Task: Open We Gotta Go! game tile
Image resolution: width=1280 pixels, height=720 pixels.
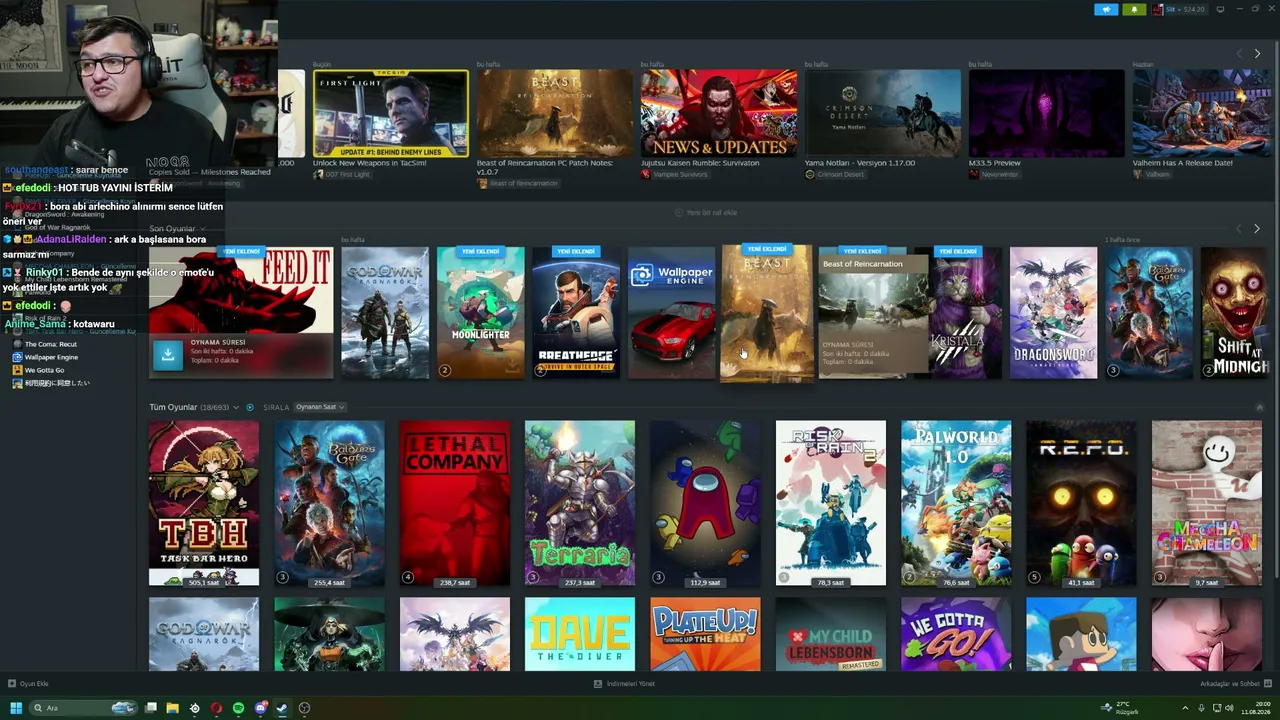Action: pyautogui.click(x=956, y=634)
